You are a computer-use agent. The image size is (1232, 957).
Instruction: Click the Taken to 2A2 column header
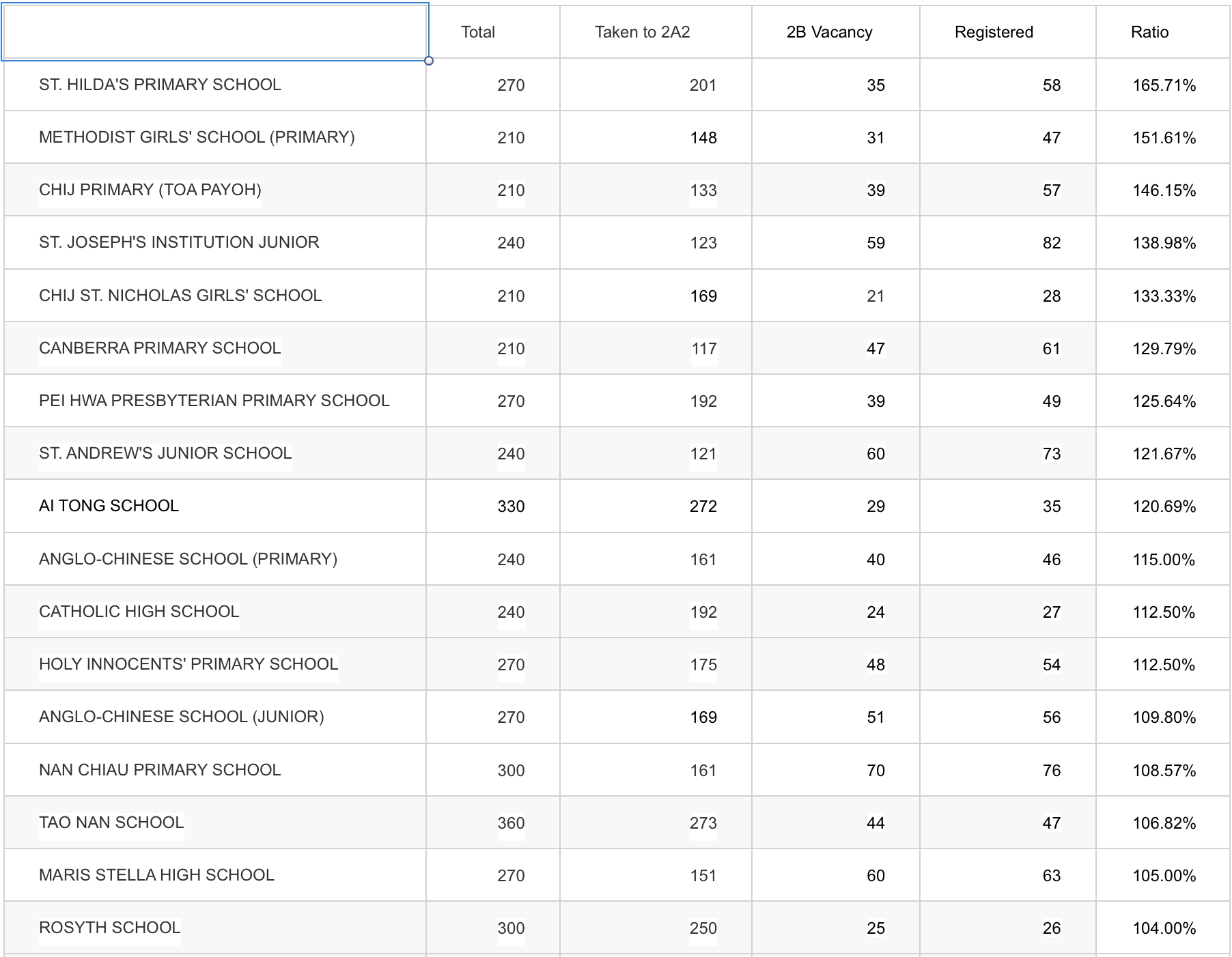pos(642,32)
